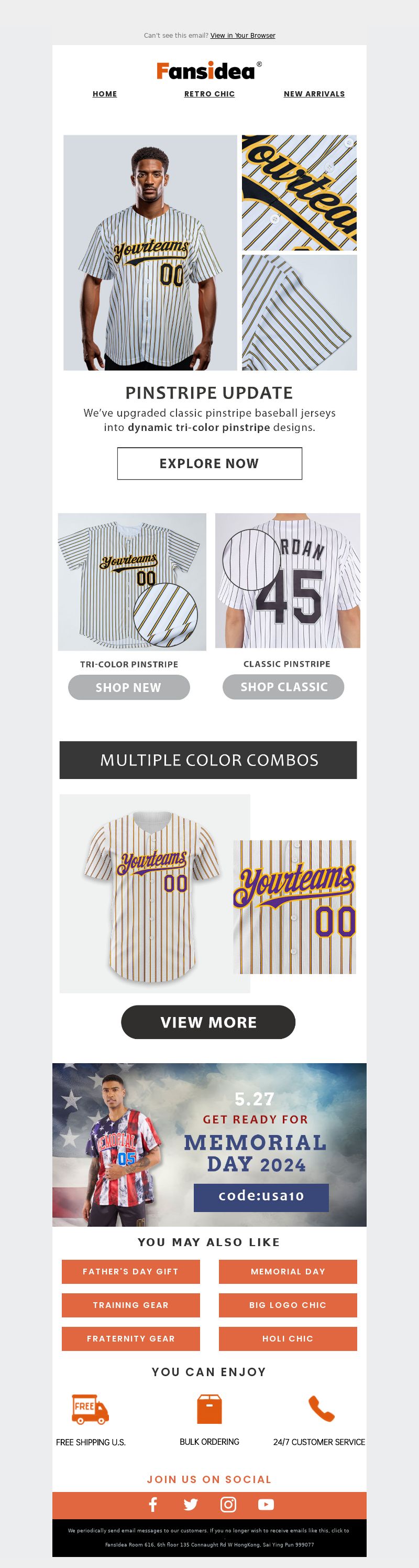
Task: Click the SHOP NEW button
Action: [129, 687]
